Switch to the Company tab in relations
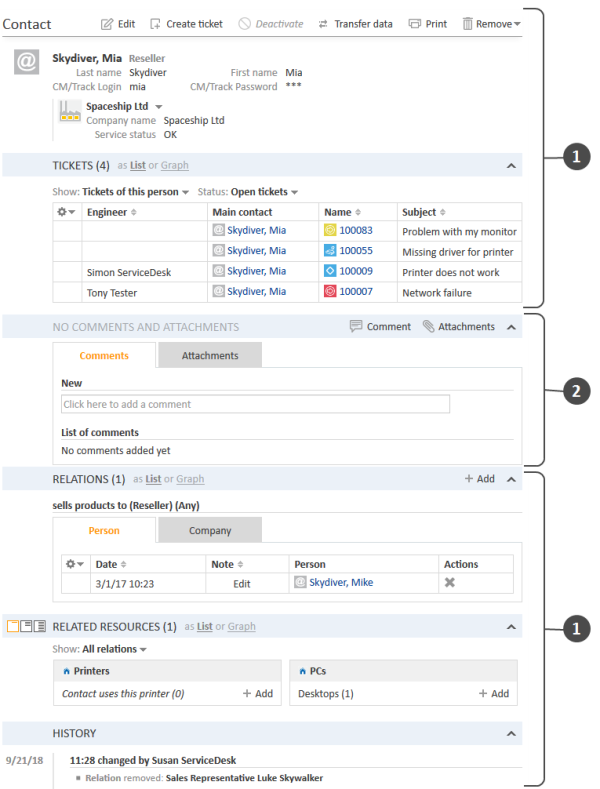The image size is (600, 789). pyautogui.click(x=210, y=531)
